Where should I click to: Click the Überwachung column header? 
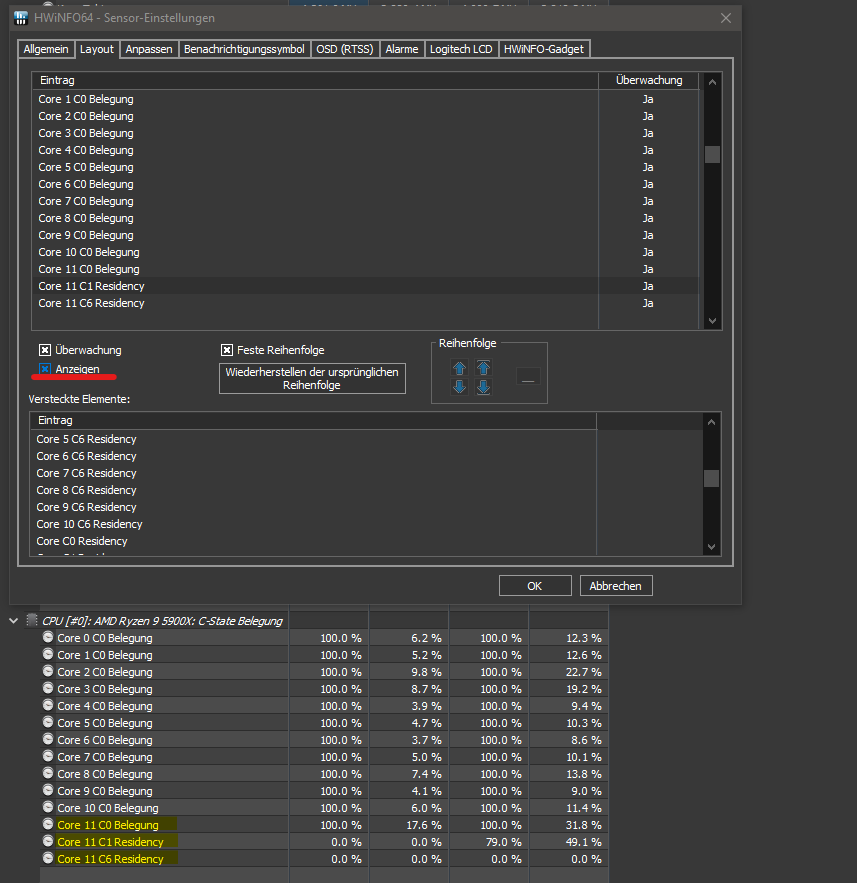649,81
